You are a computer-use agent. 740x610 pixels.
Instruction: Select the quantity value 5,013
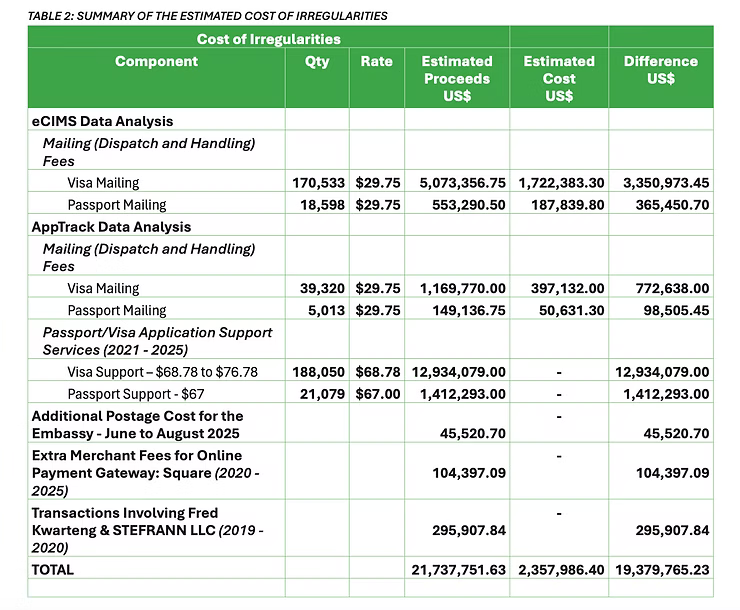click(x=327, y=310)
